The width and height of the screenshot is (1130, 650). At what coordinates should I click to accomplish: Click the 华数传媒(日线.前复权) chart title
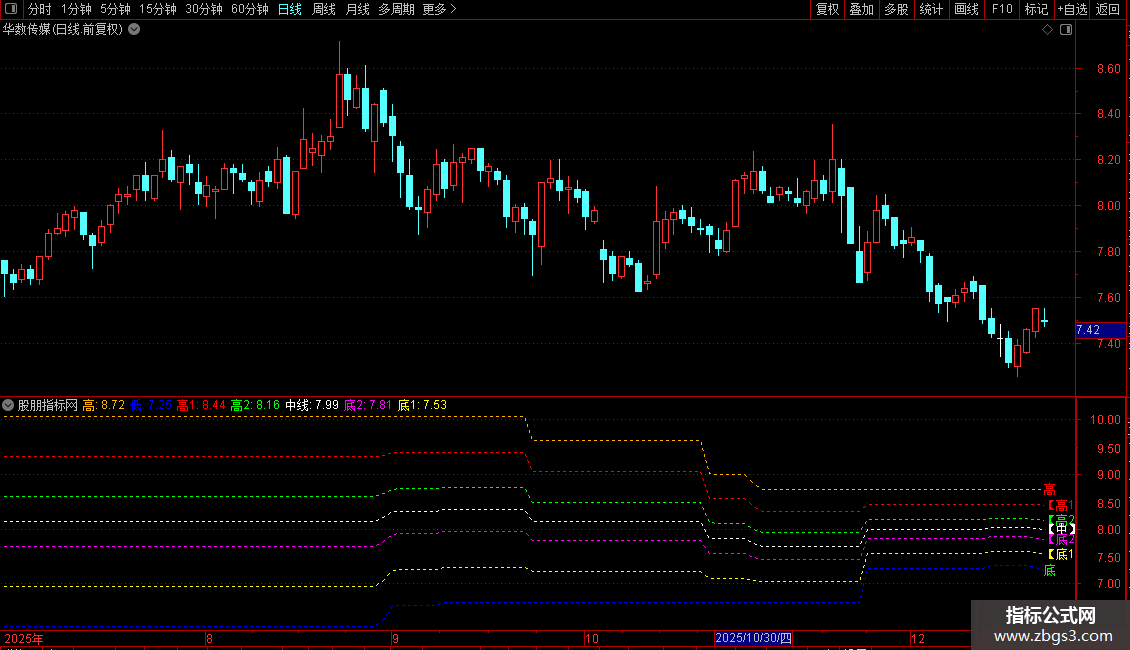[x=63, y=30]
